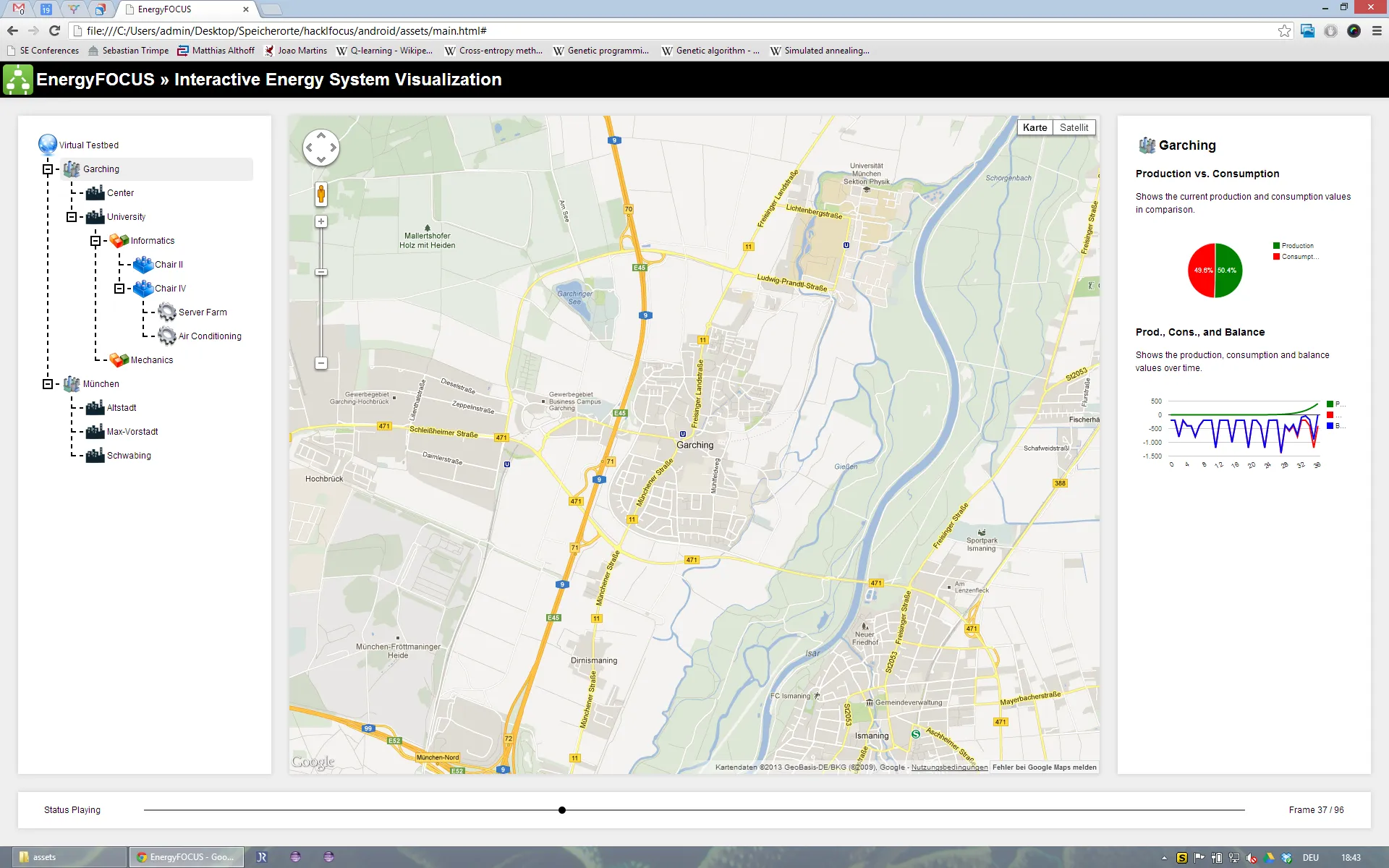Image resolution: width=1389 pixels, height=868 pixels.
Task: Toggle green P... series in line chart legend
Action: [1335, 404]
